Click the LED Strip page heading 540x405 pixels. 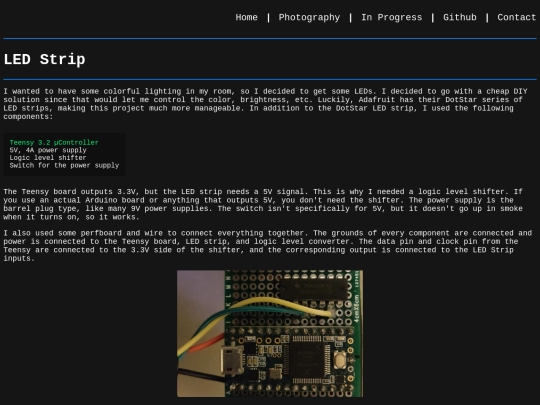pyautogui.click(x=44, y=59)
